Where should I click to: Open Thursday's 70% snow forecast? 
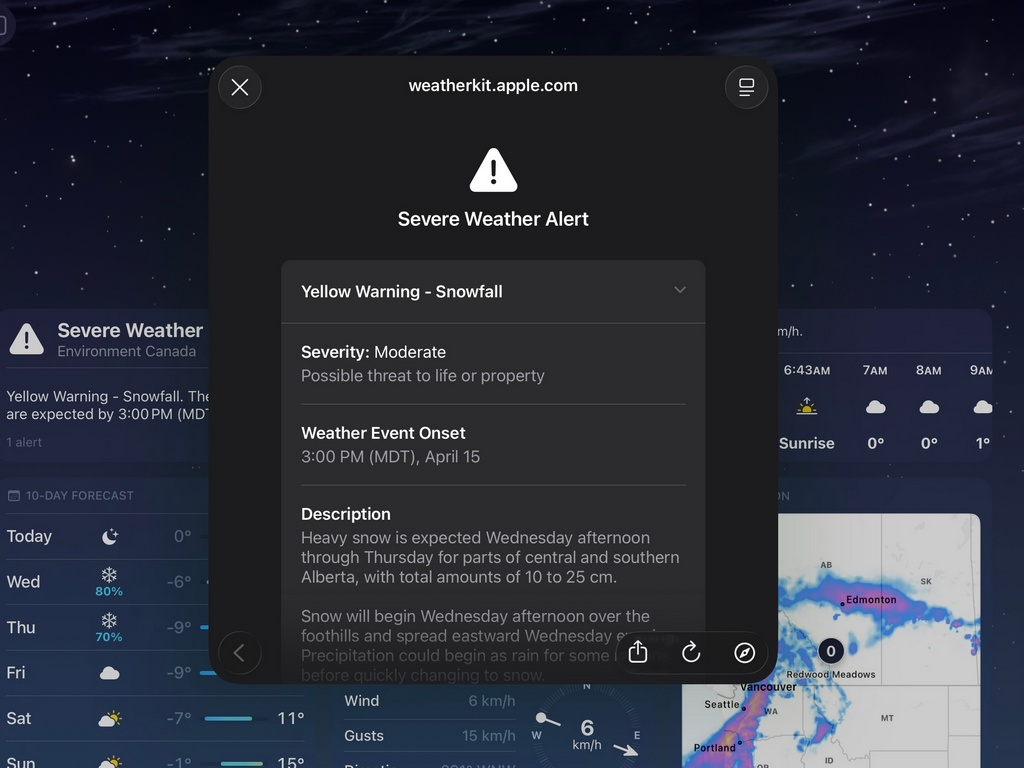108,627
